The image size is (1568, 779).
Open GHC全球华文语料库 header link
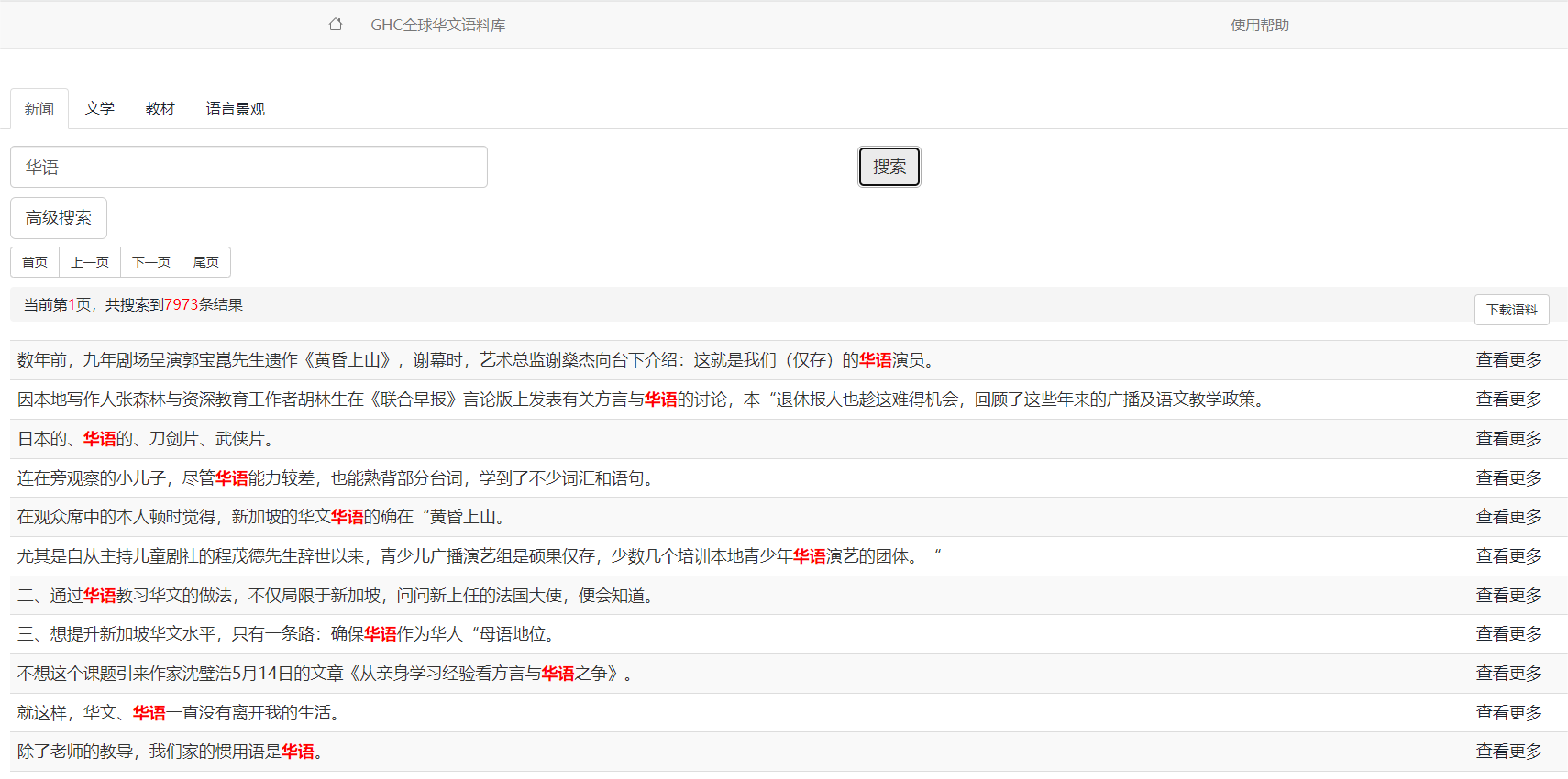click(438, 25)
